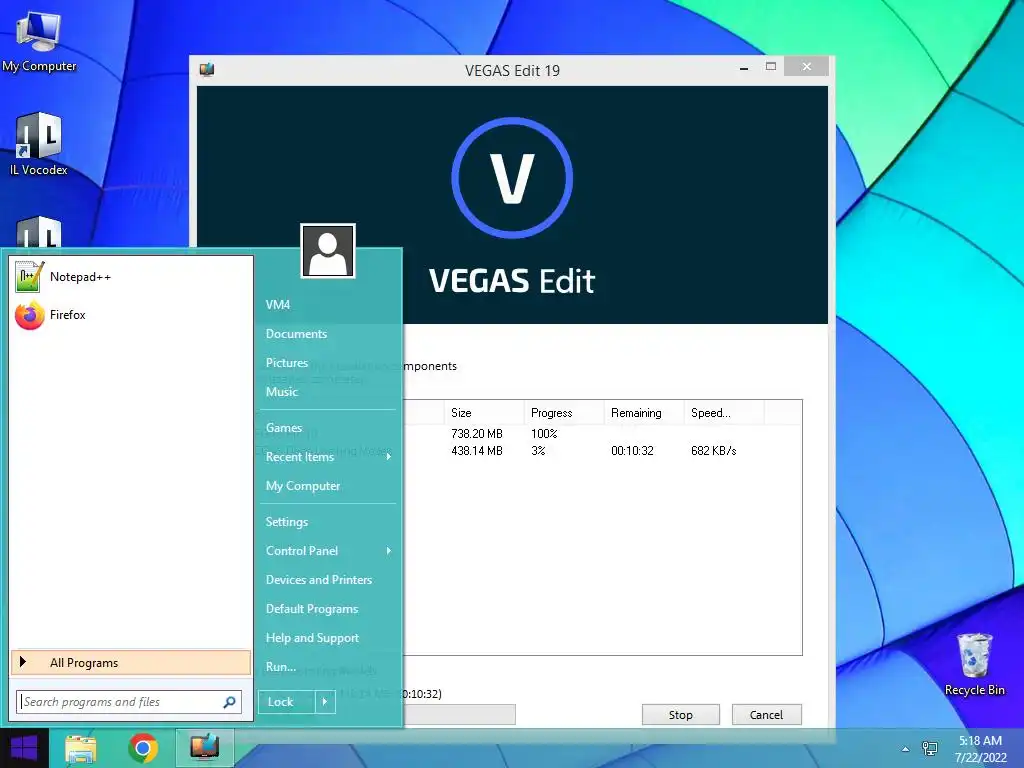Image resolution: width=1024 pixels, height=768 pixels.
Task: Click the user account picture
Action: (x=328, y=251)
